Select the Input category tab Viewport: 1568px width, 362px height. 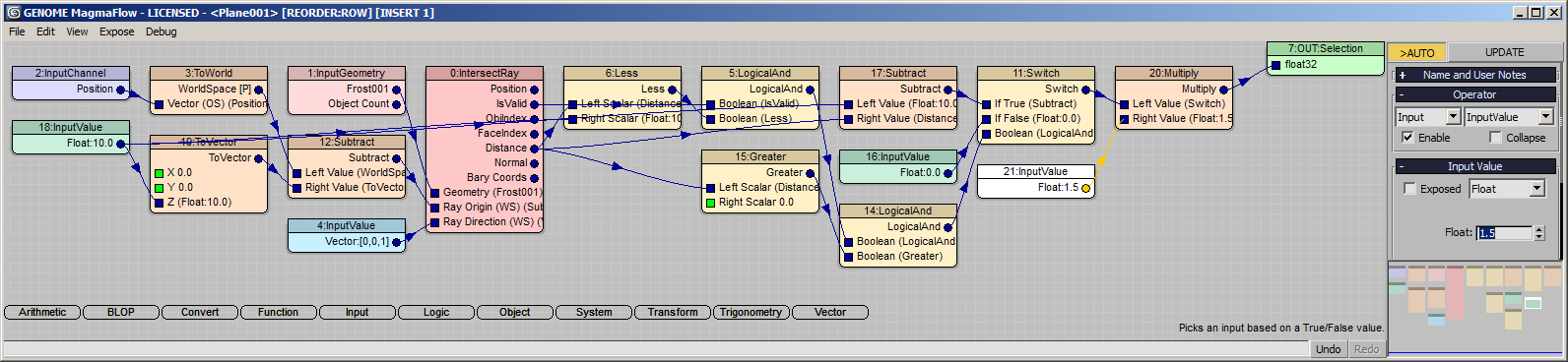pyautogui.click(x=358, y=312)
